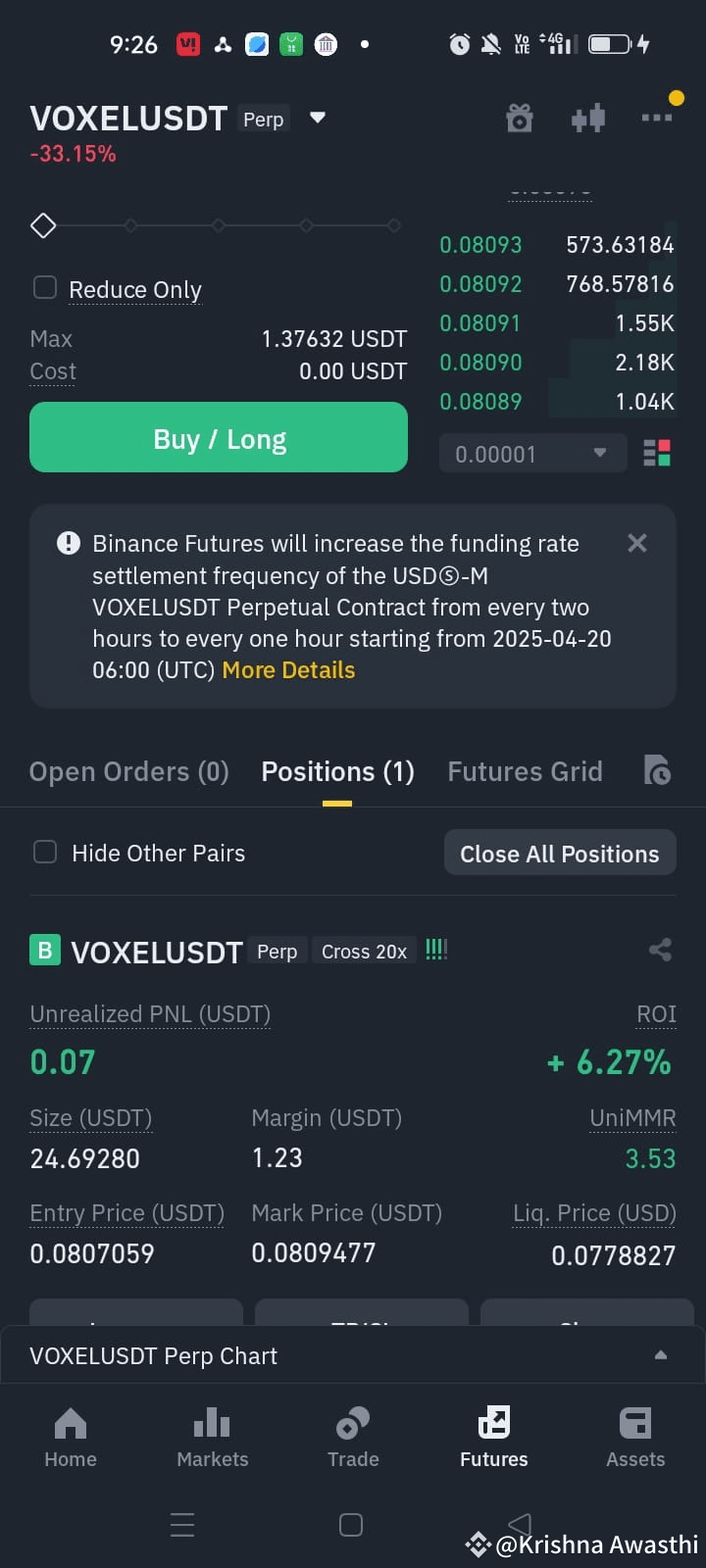Open the 0.00001 price precision dropdown
The width and height of the screenshot is (706, 1568).
point(532,454)
